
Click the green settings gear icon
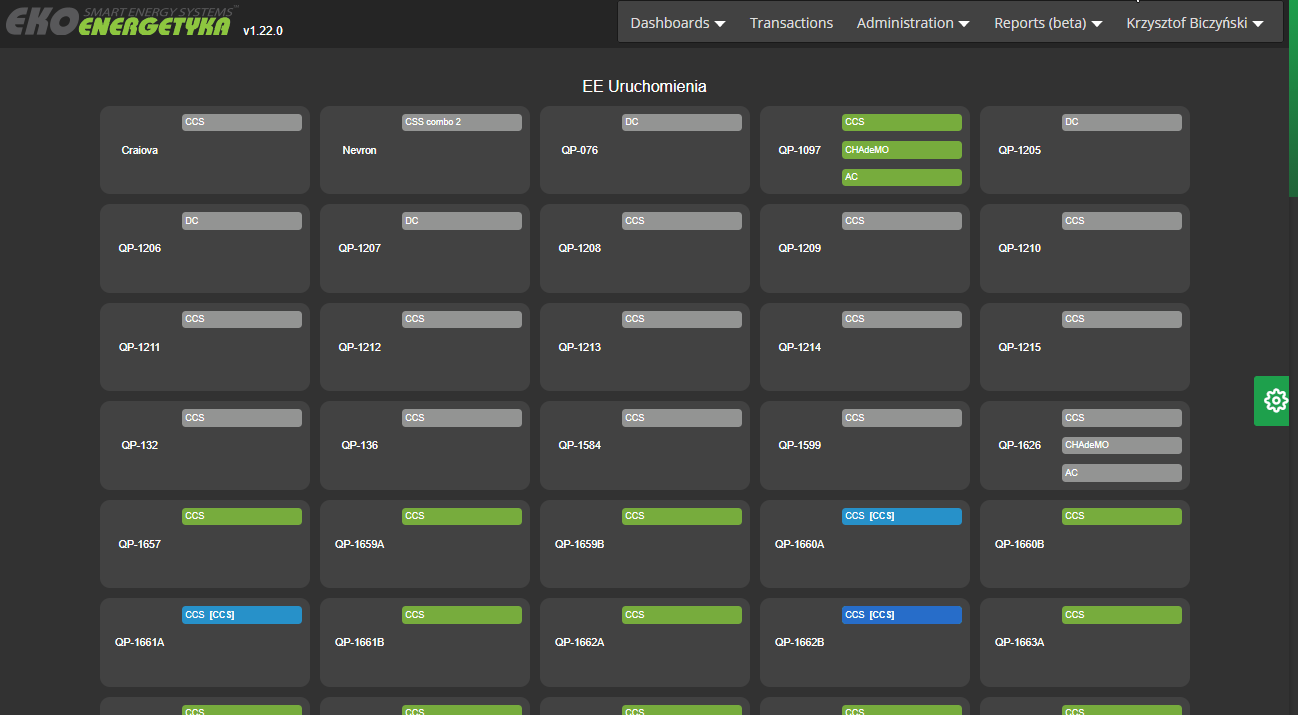click(1275, 401)
